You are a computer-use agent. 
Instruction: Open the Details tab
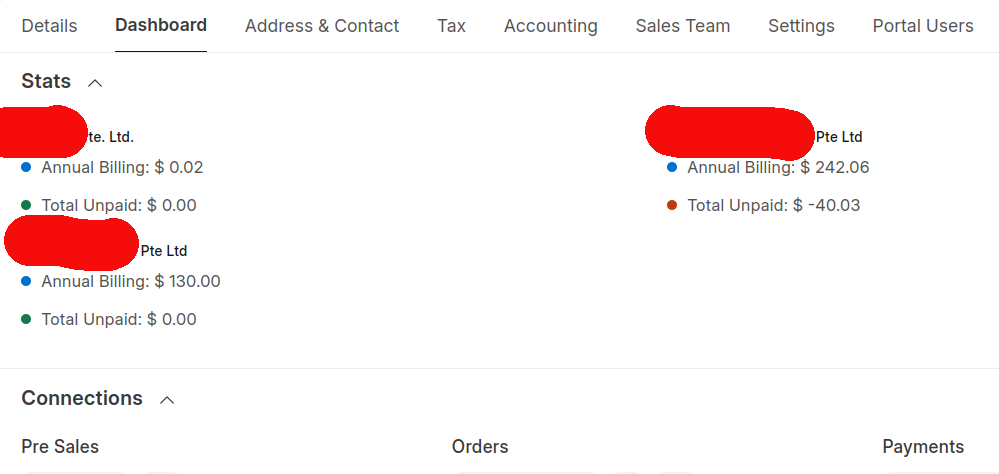point(49,26)
